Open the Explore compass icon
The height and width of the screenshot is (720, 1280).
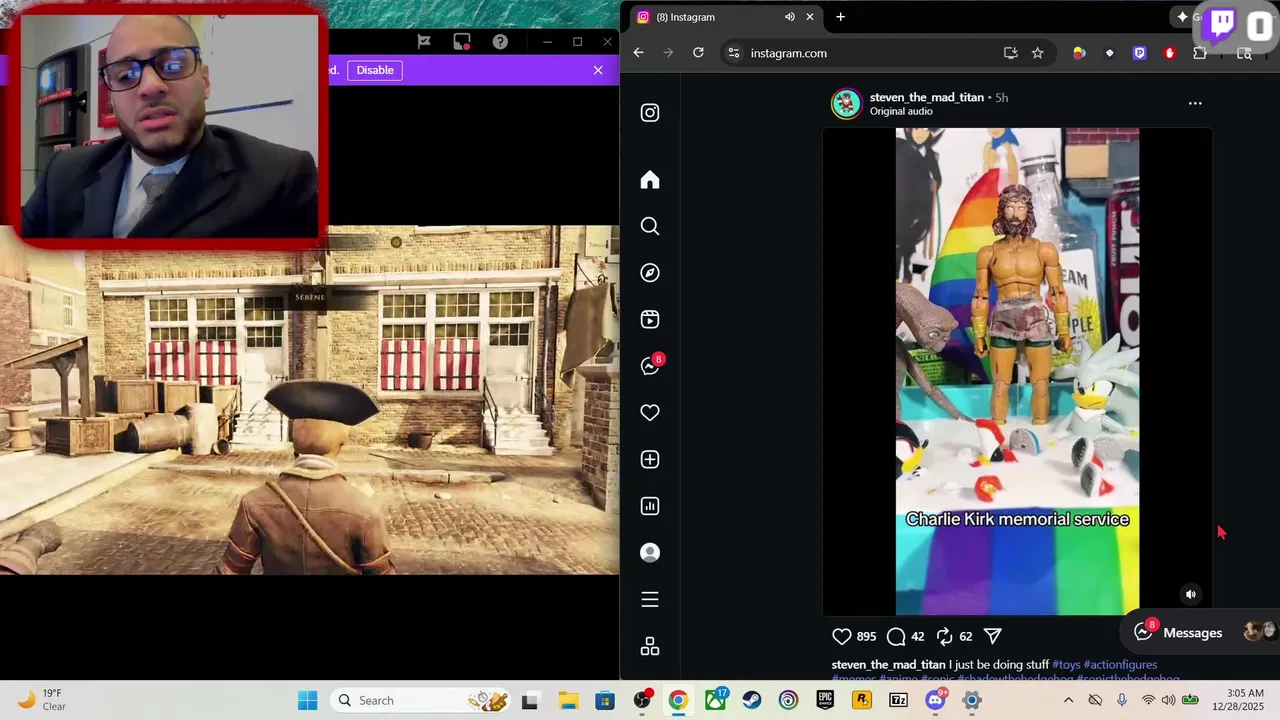point(650,273)
